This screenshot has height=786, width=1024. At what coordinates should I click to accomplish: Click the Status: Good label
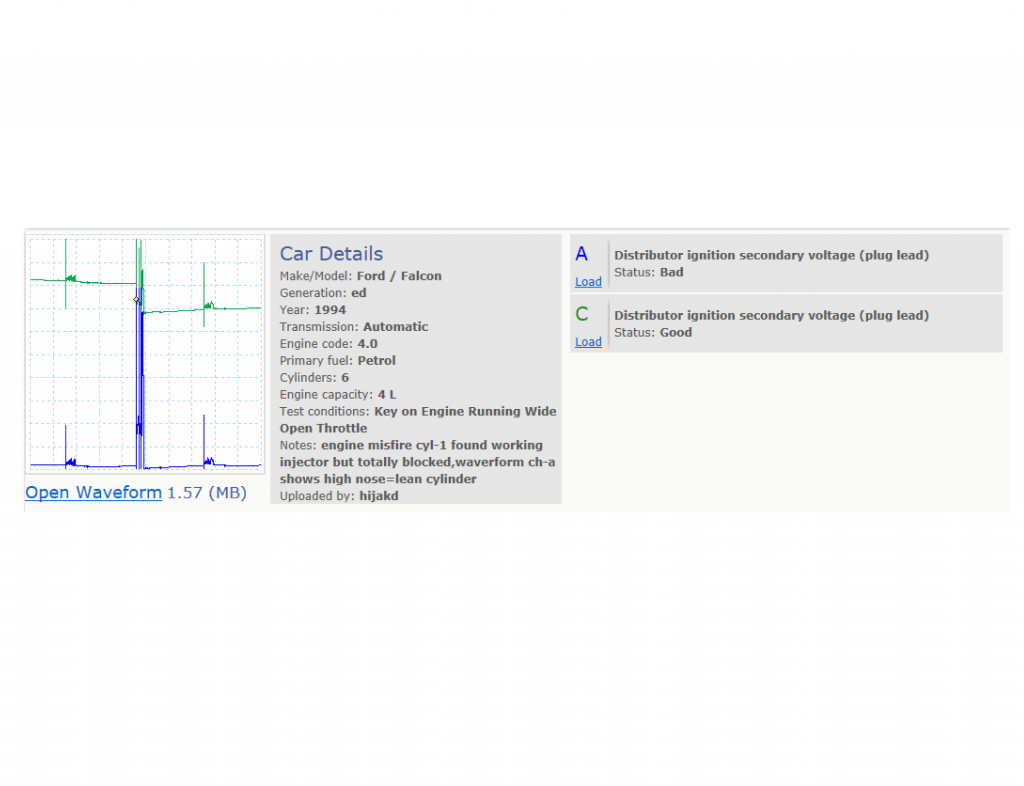(x=652, y=332)
